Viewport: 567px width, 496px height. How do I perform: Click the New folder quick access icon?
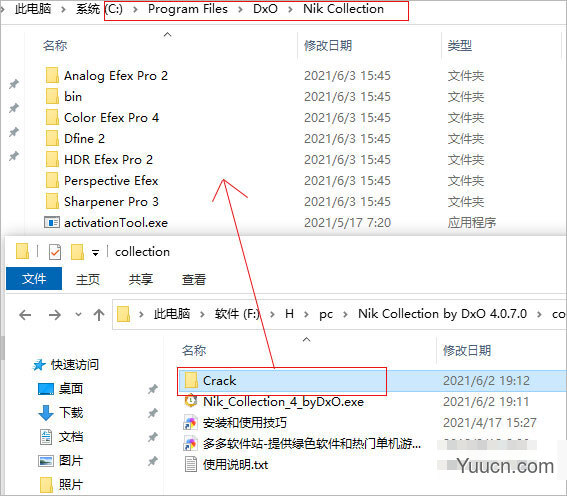click(x=77, y=252)
